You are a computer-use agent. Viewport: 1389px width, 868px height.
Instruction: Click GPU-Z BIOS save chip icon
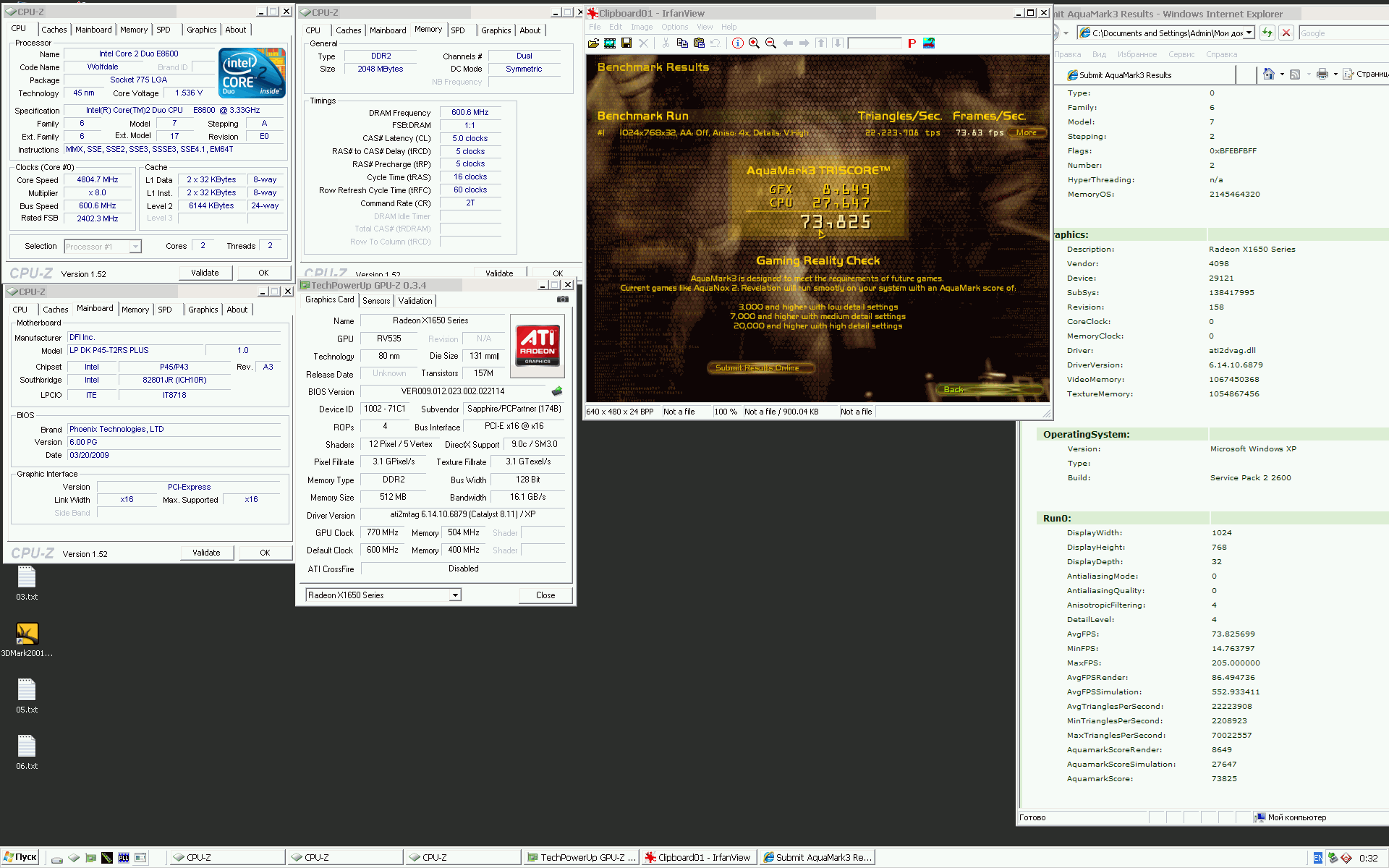click(557, 391)
